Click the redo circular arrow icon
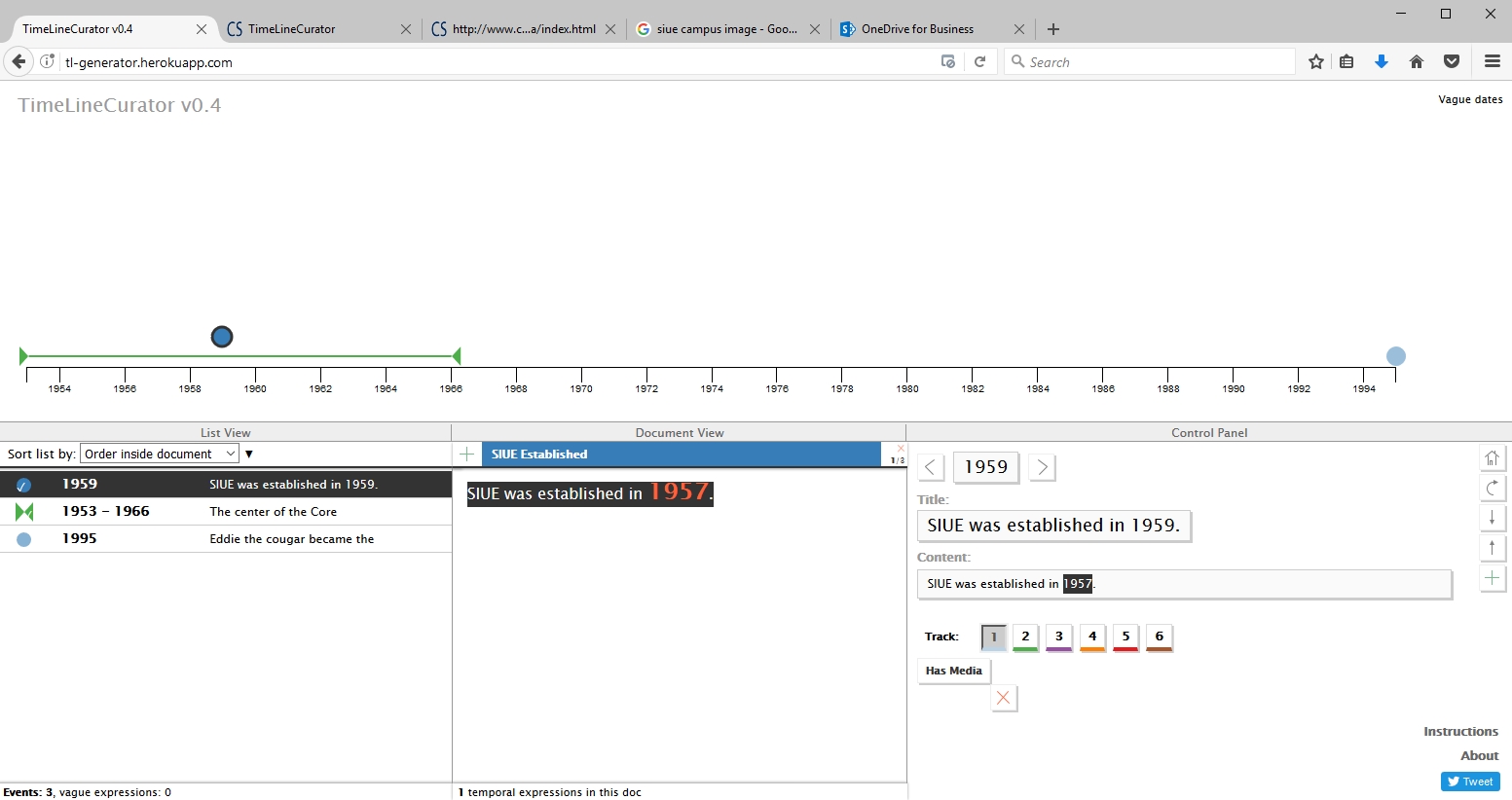 point(1492,488)
